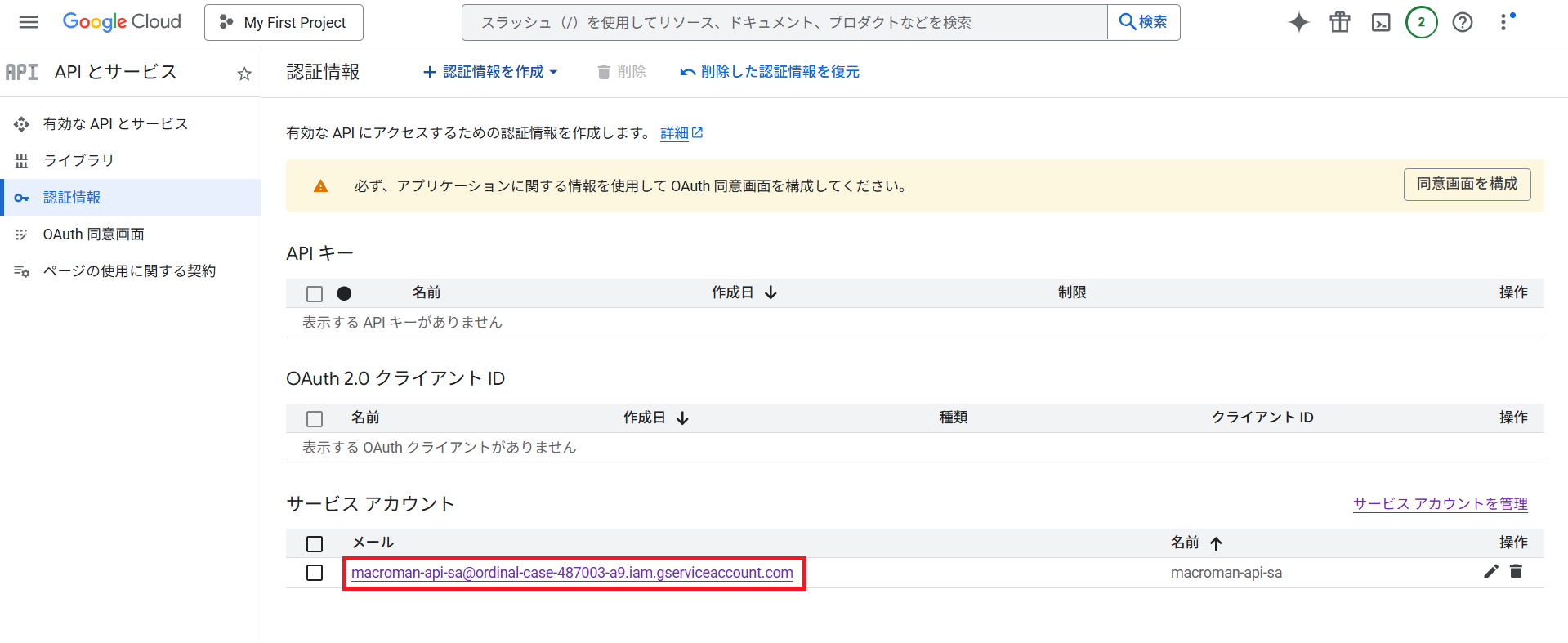The image size is (1568, 643).
Task: Delete the macroman-api-sa service account trash icon
Action: 1516,572
